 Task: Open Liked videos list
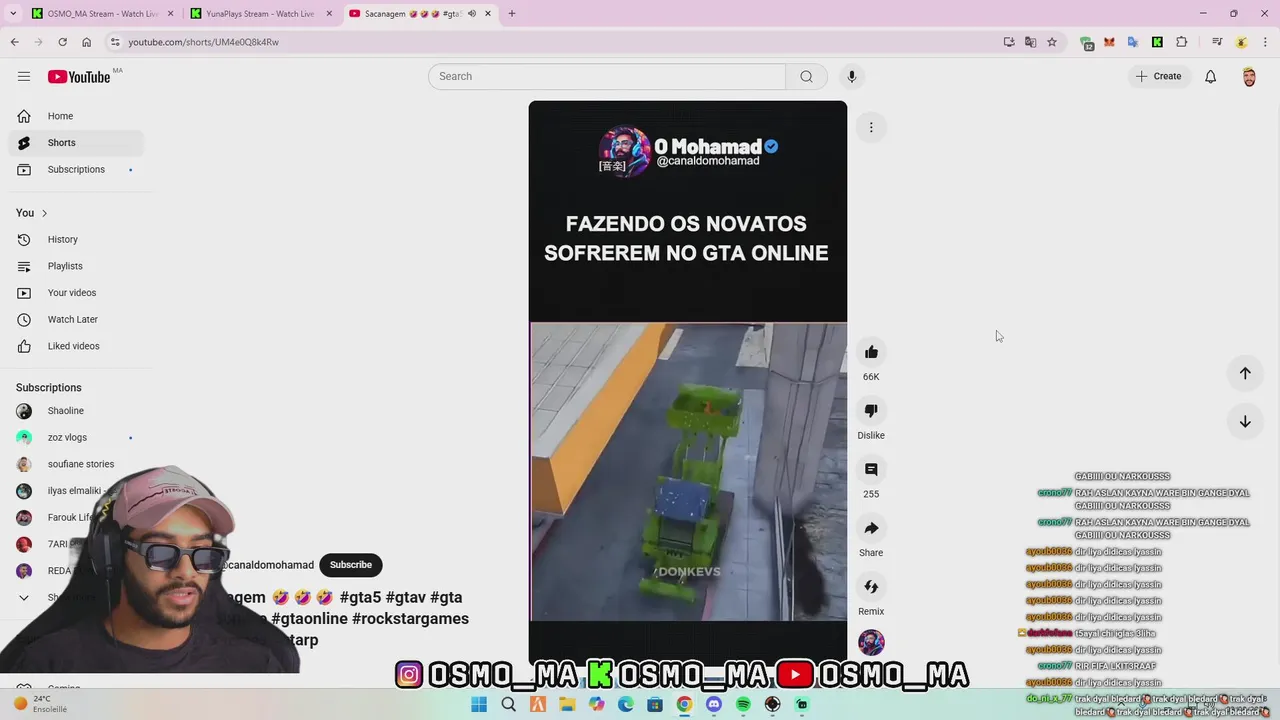76,346
